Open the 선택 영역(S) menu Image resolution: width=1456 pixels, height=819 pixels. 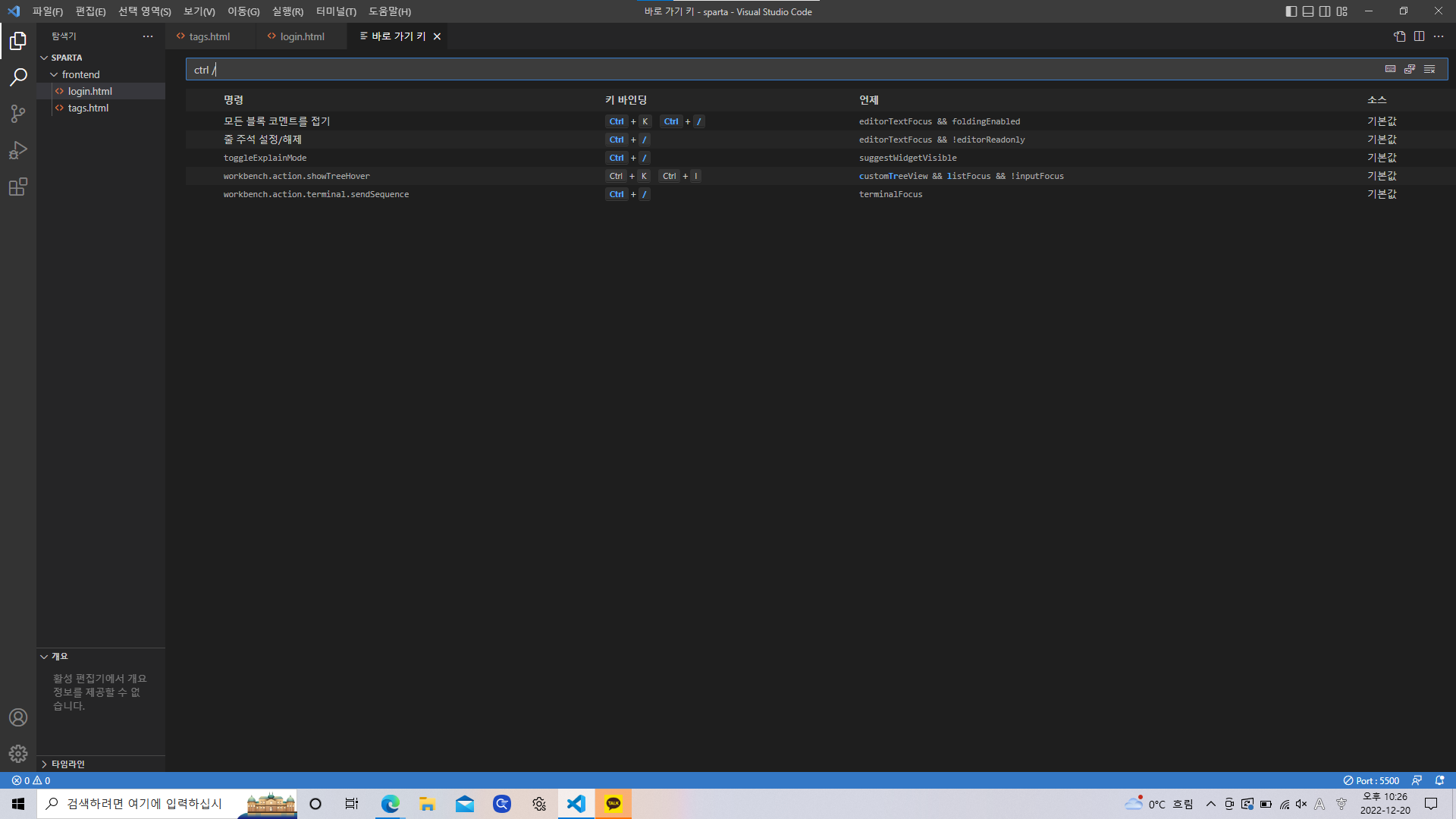coord(144,11)
